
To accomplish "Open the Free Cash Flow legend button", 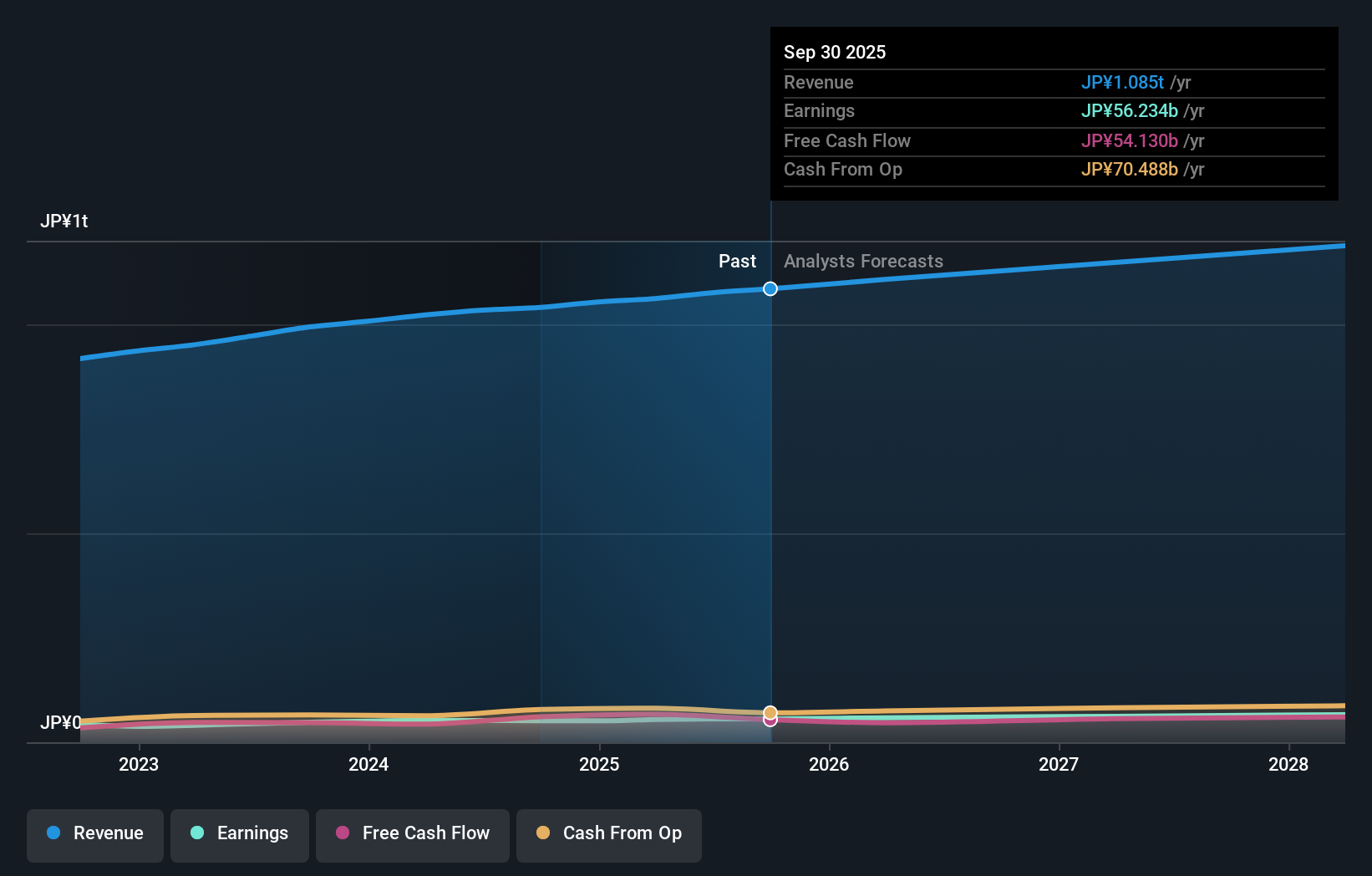I will [412, 834].
